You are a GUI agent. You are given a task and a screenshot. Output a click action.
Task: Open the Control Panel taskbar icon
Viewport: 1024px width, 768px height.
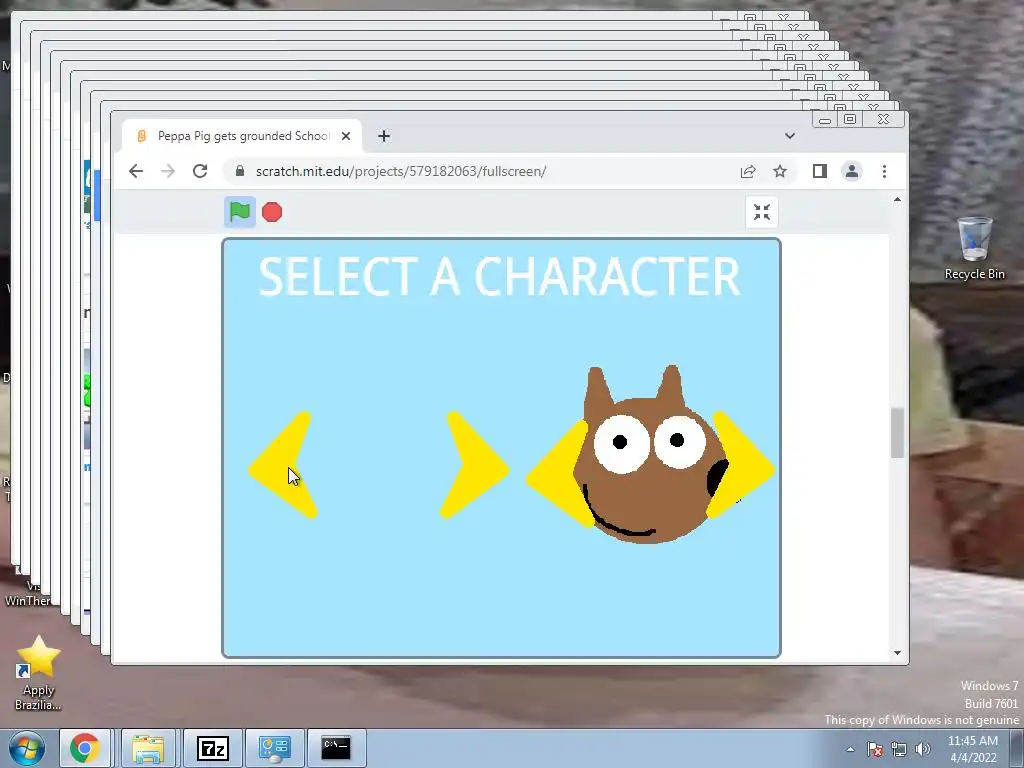(274, 748)
